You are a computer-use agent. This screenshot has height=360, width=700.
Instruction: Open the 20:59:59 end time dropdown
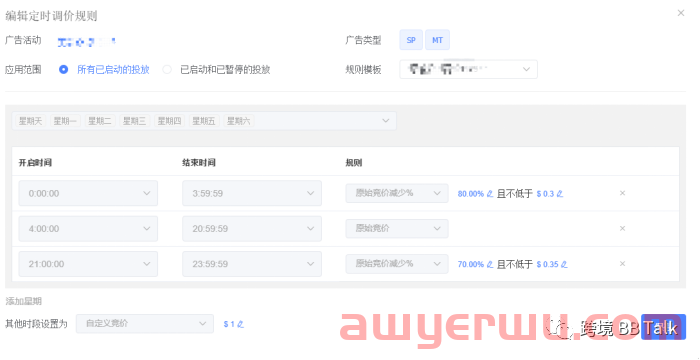click(252, 229)
